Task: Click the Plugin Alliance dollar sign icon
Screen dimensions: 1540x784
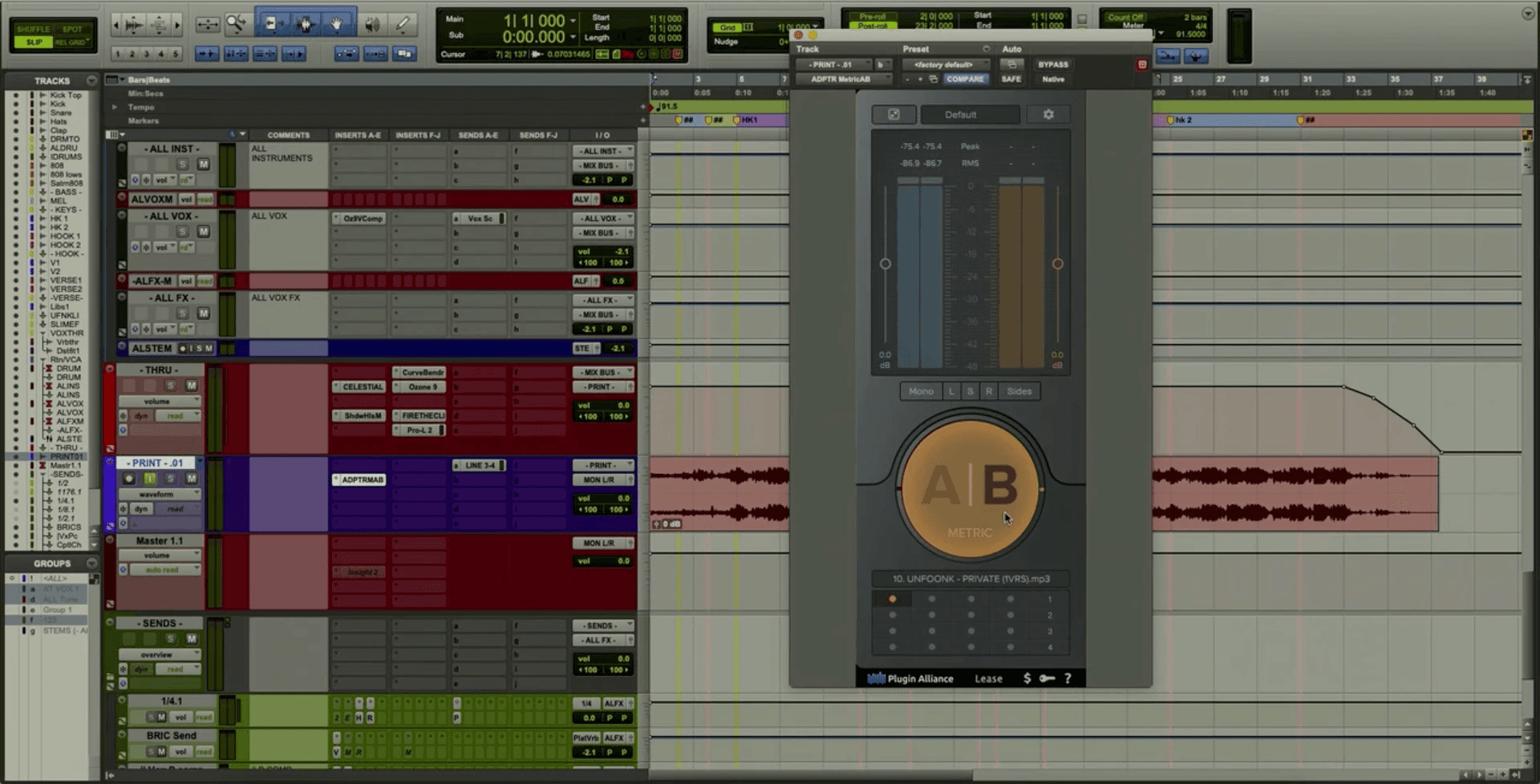Action: click(x=1027, y=678)
